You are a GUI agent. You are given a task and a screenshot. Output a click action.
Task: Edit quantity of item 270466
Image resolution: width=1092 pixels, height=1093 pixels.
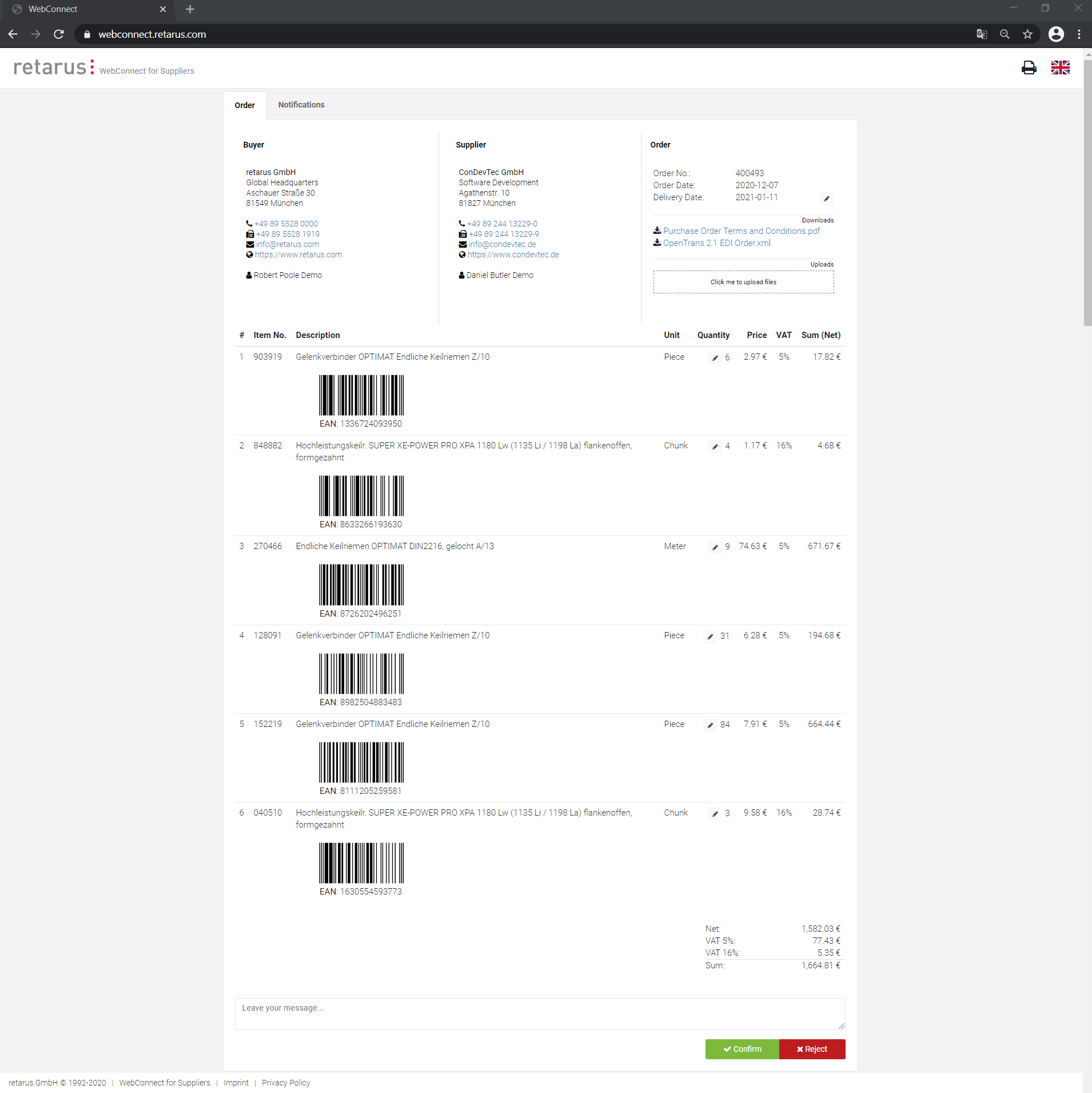715,547
